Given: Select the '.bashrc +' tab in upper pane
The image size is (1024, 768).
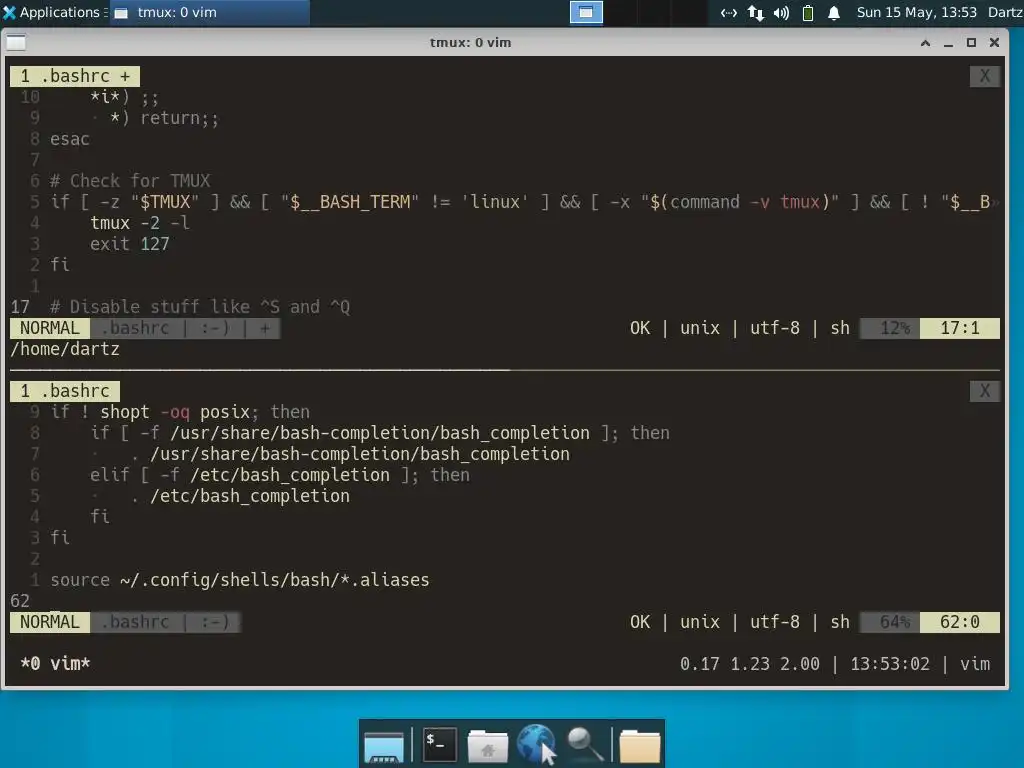Looking at the screenshot, I should 75,76.
